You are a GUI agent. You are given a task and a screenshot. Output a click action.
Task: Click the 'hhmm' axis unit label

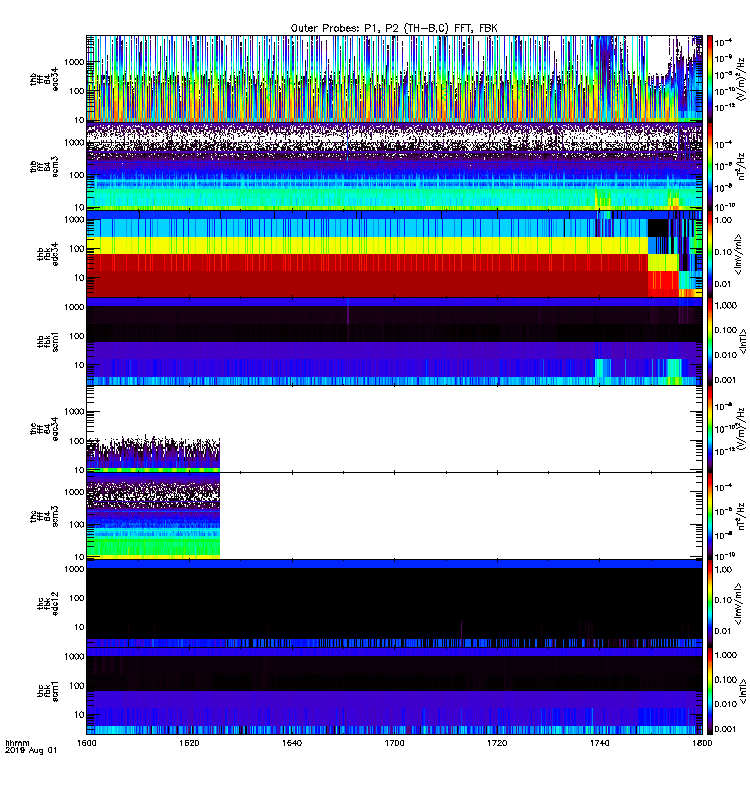[17, 743]
